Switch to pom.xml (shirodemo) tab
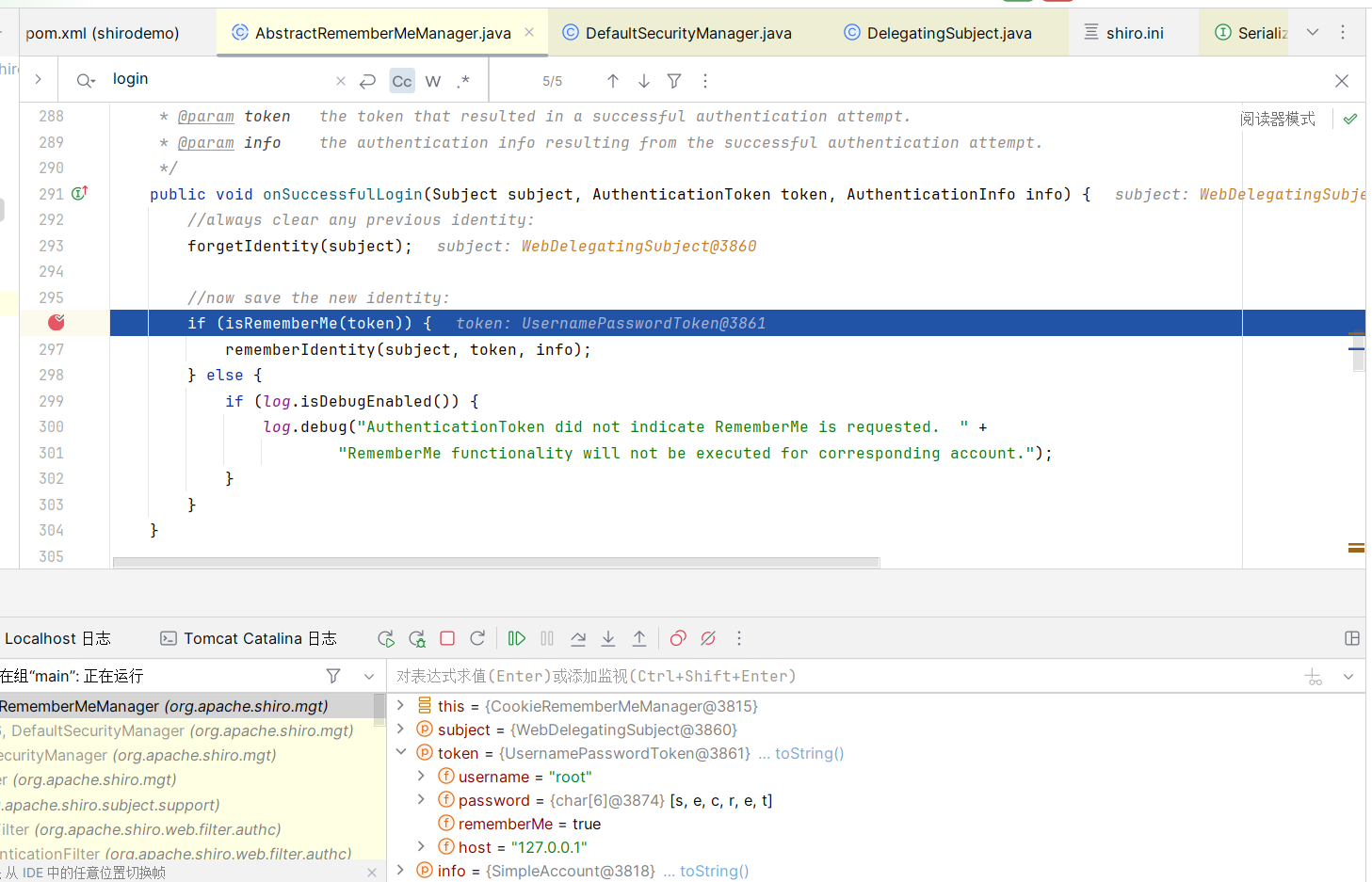 pyautogui.click(x=103, y=33)
